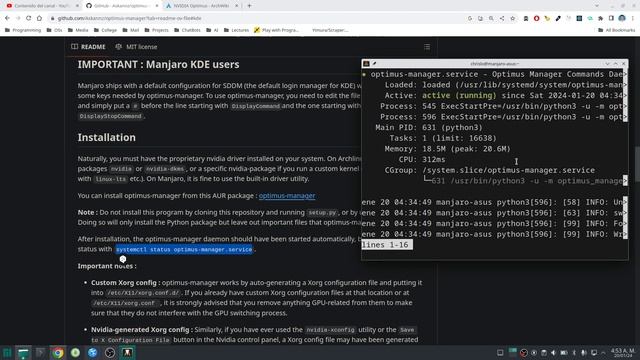
Task: Bookmark this page with the star icon
Action: point(513,18)
